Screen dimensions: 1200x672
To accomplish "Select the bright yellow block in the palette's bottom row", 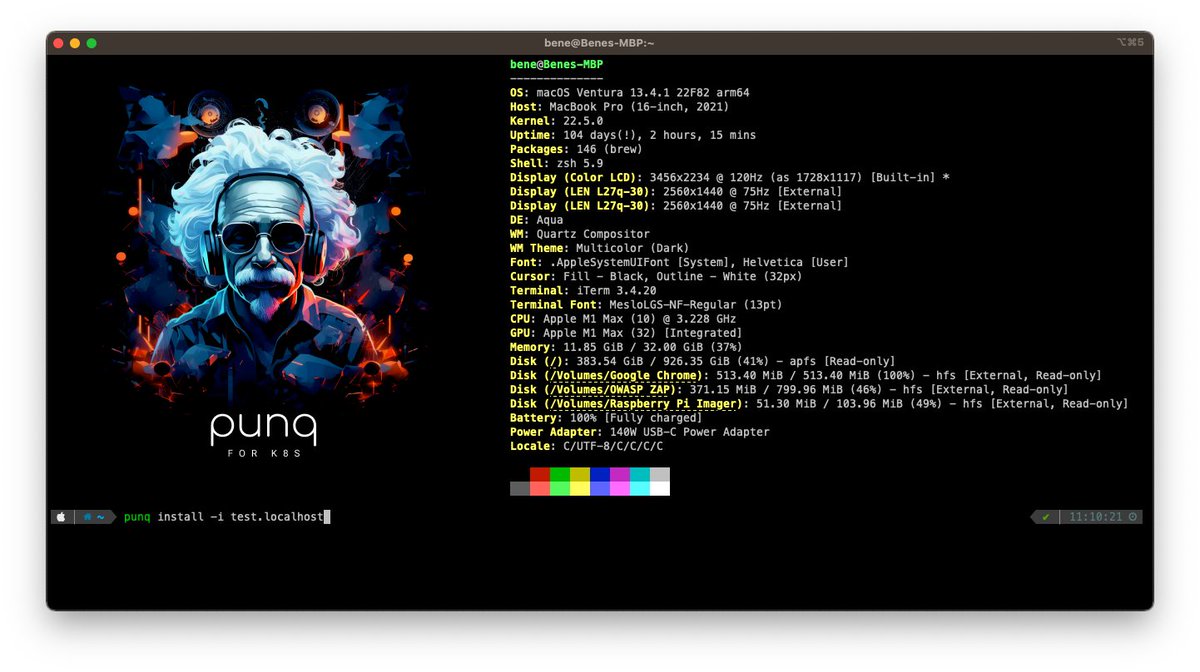I will coord(580,488).
